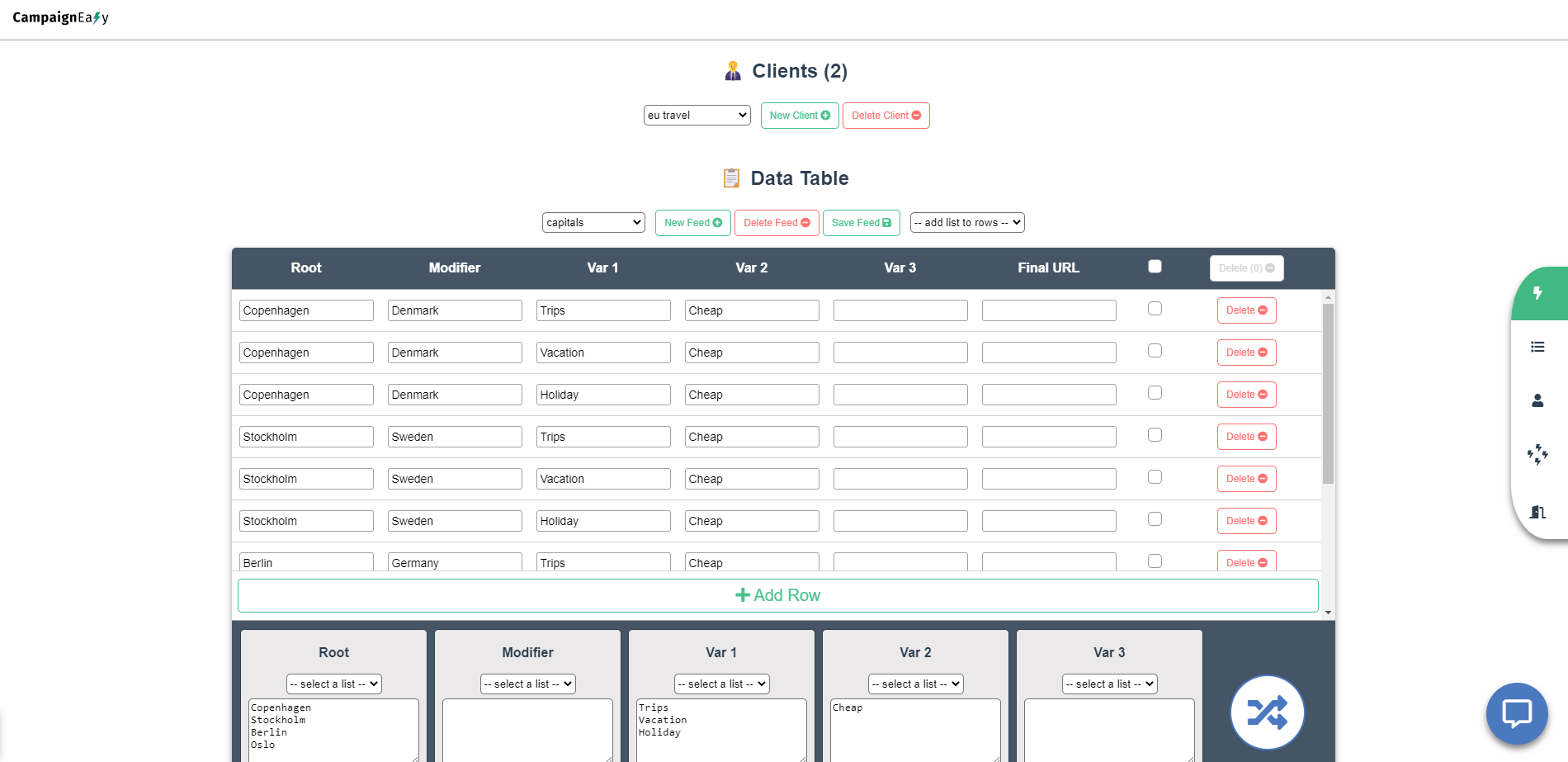Open the eu travel client dropdown
Image resolution: width=1568 pixels, height=762 pixels.
[697, 116]
